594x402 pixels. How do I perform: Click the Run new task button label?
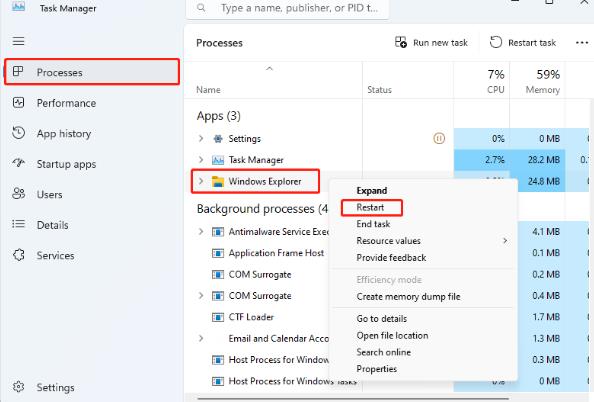tap(440, 43)
